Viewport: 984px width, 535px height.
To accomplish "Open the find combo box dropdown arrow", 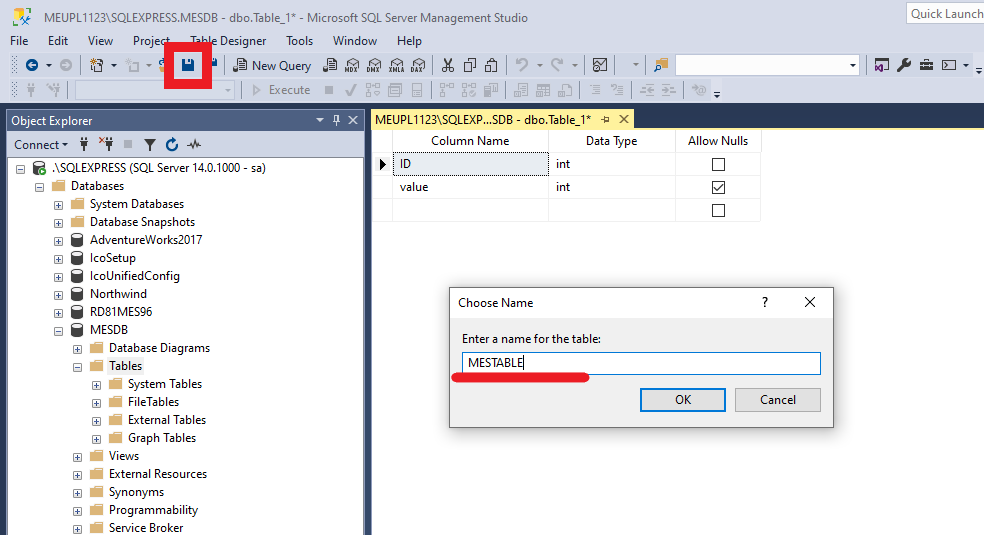I will point(852,65).
